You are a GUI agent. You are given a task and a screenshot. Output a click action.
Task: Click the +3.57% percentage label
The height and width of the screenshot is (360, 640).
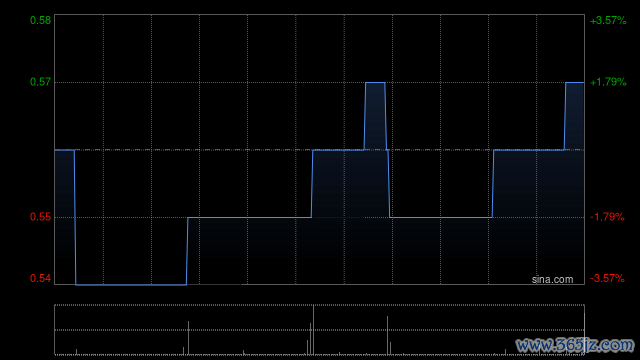pos(608,20)
